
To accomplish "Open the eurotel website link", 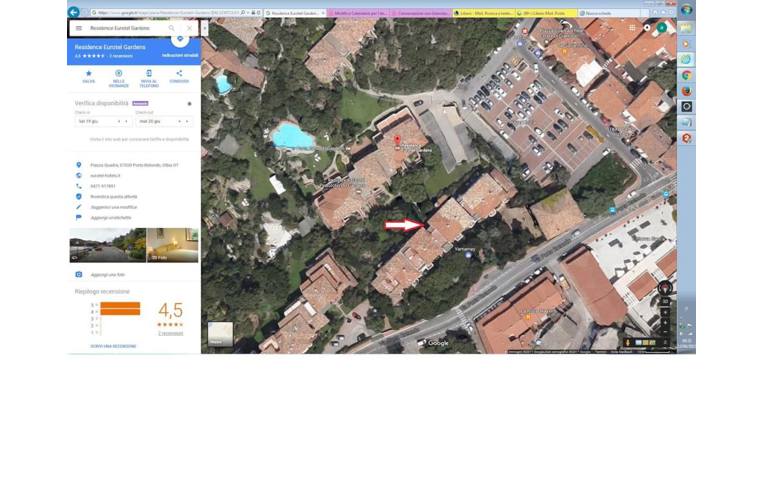I will [105, 175].
